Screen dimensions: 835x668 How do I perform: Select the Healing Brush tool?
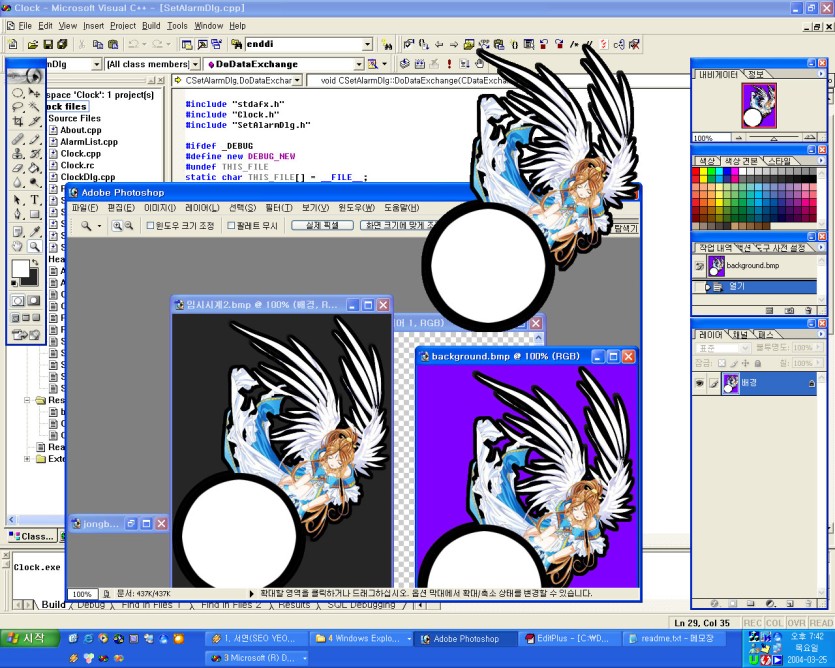18,140
